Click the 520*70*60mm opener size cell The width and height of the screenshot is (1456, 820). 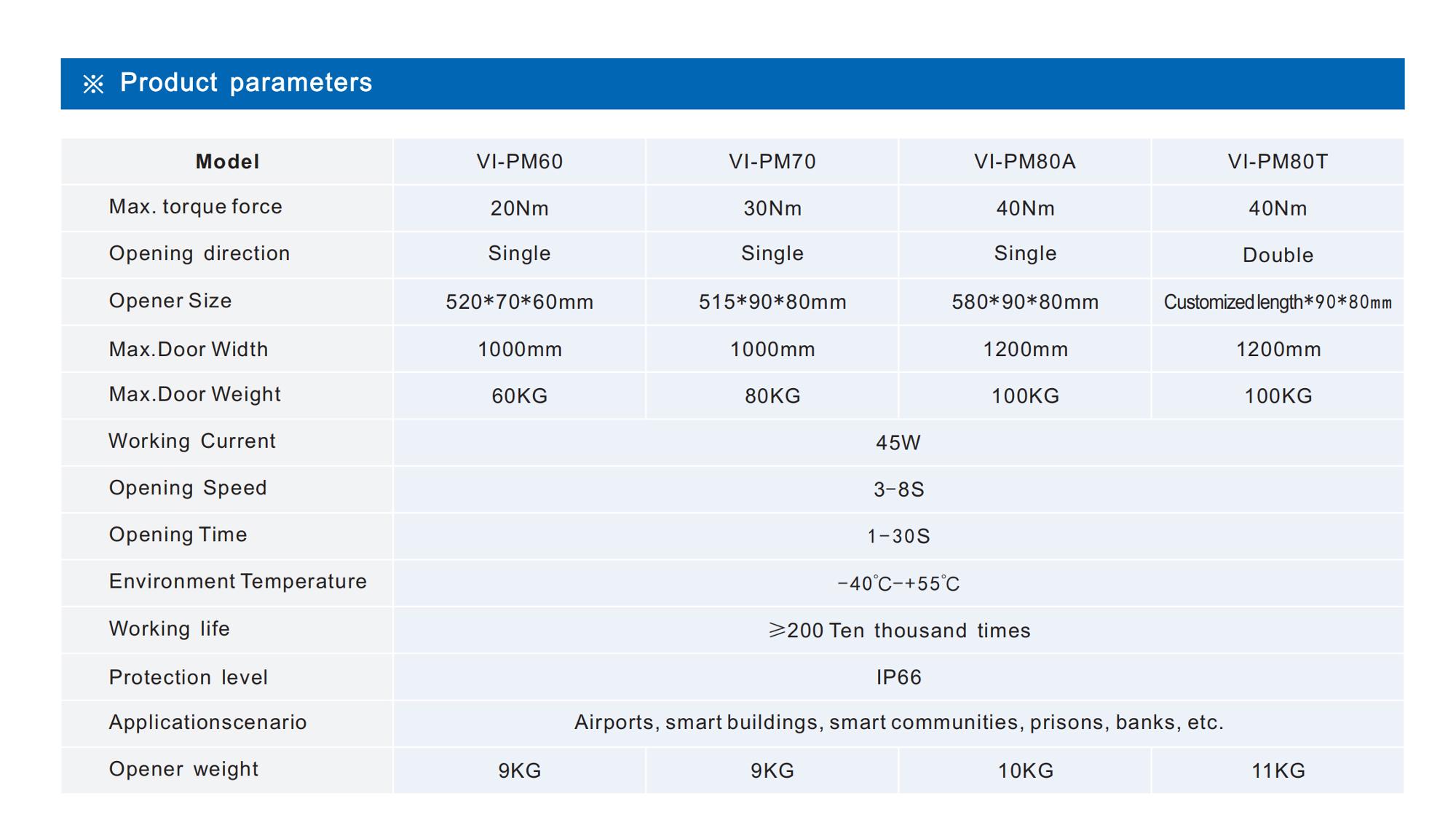[519, 302]
